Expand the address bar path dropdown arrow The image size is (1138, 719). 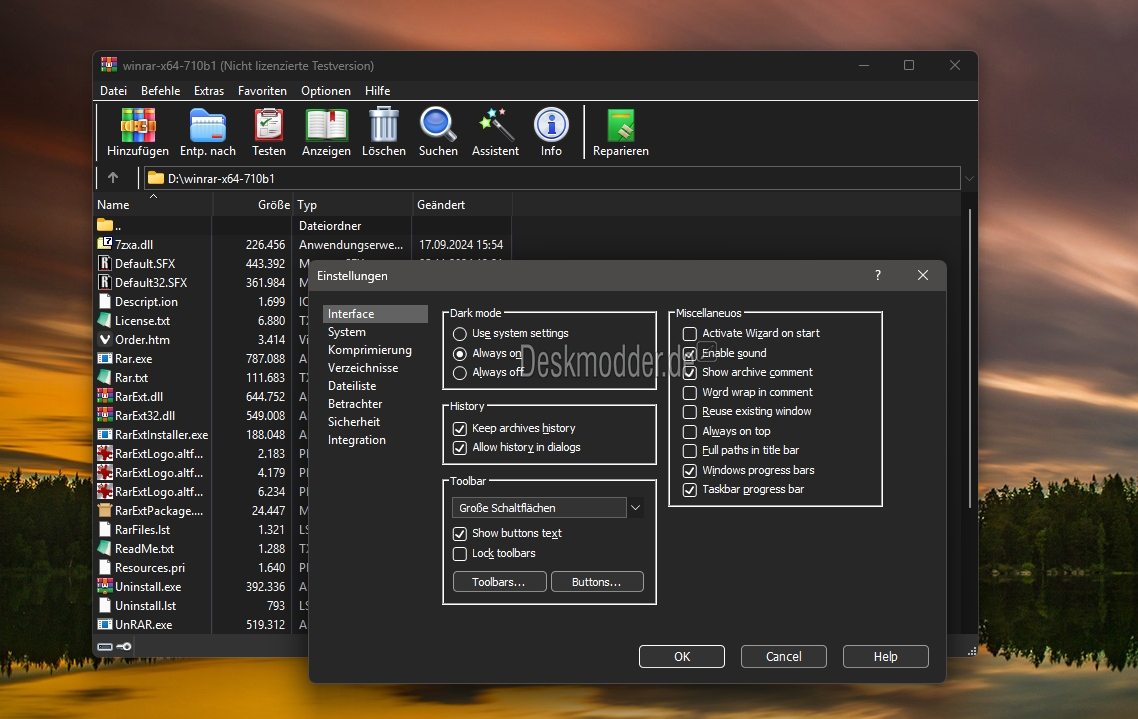[x=969, y=178]
